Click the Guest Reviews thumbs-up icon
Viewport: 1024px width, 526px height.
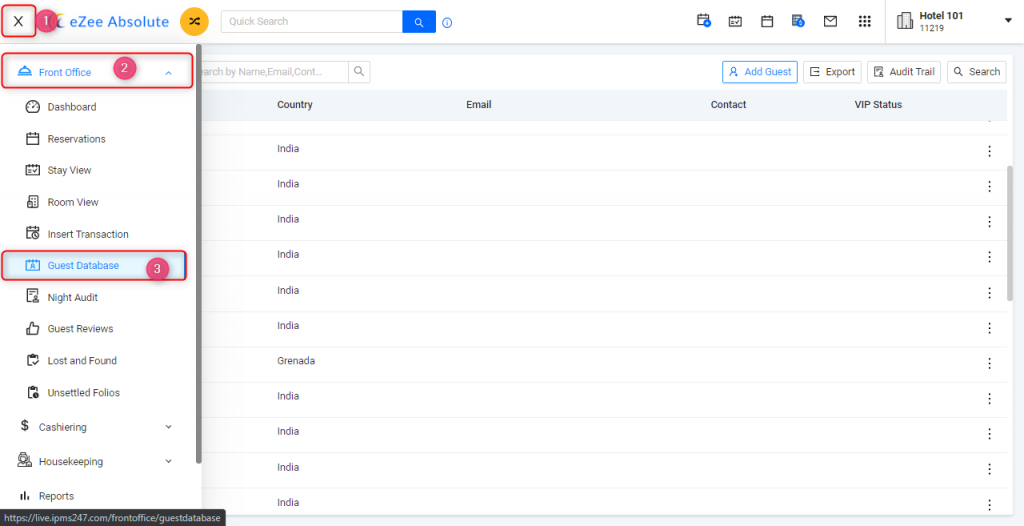(33, 329)
